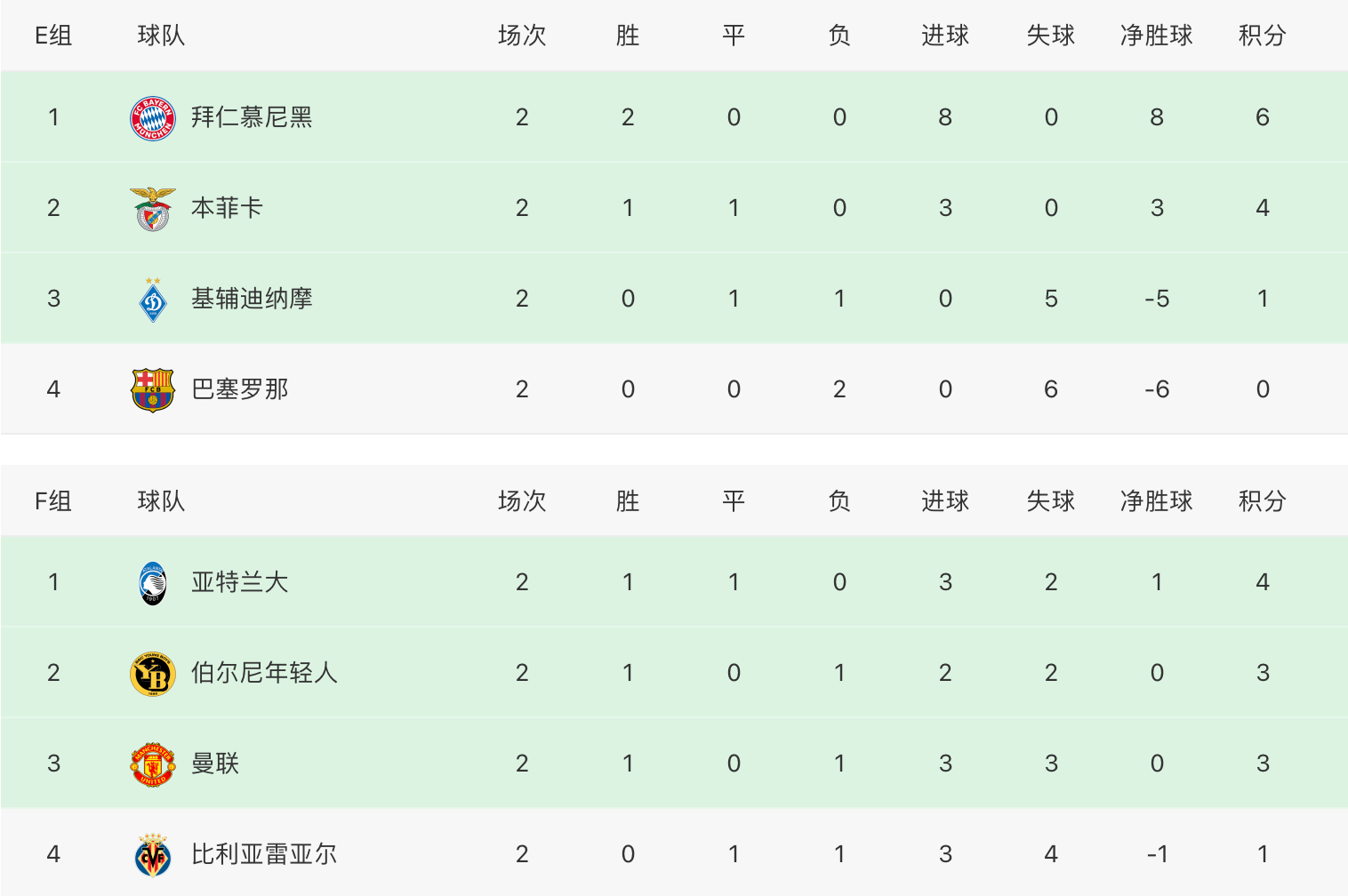The height and width of the screenshot is (896, 1348).
Task: Open the 本菲卡 team name link
Action: 227,208
